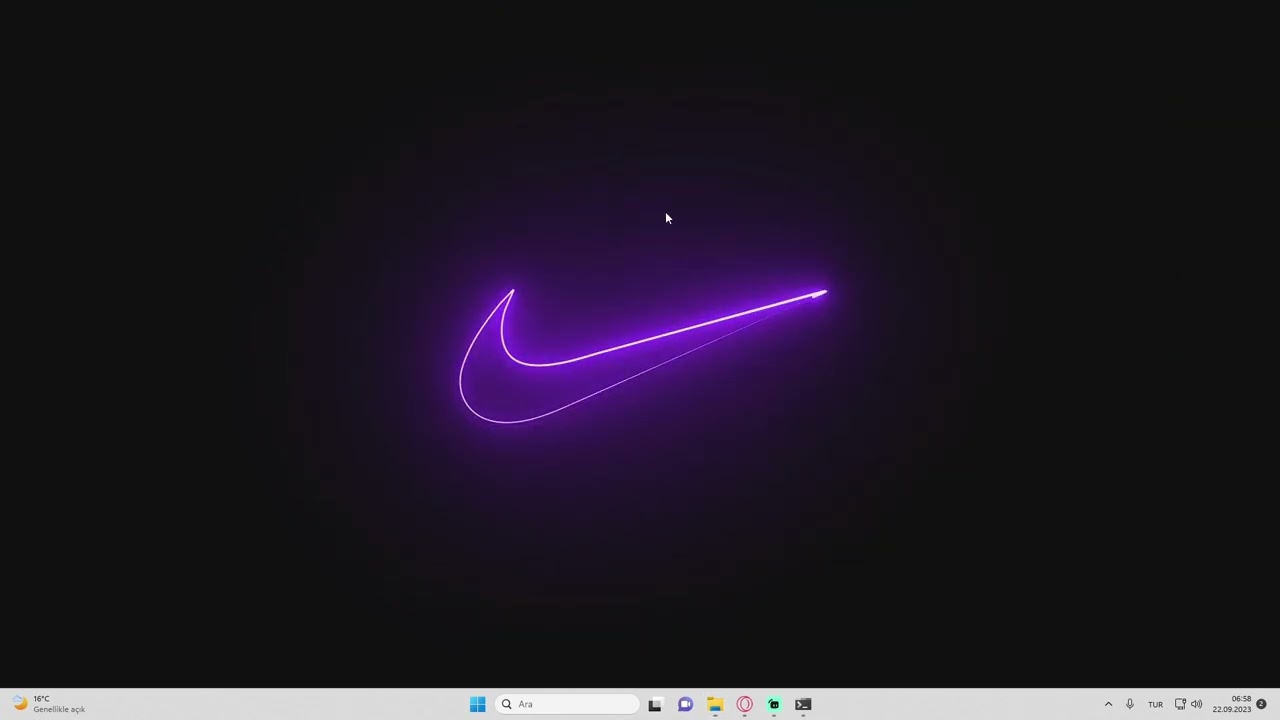
Task: Launch the purple video chat app
Action: click(685, 704)
